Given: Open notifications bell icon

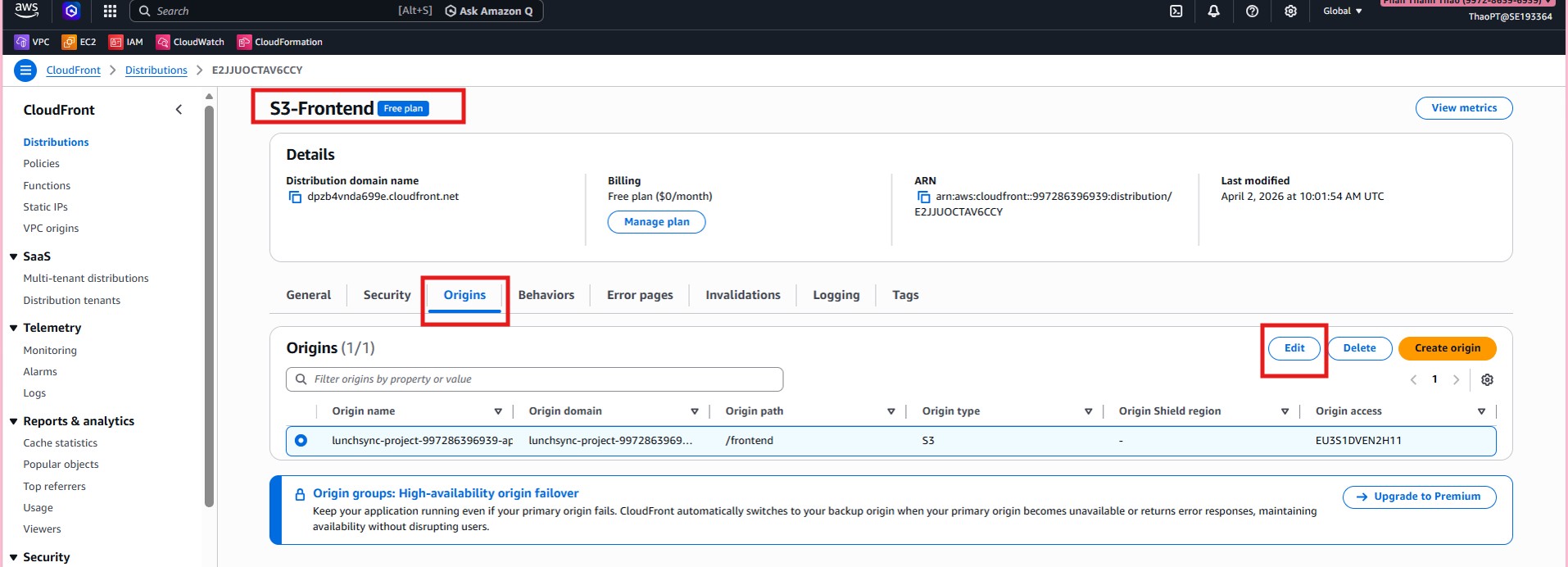Looking at the screenshot, I should click(x=1213, y=11).
